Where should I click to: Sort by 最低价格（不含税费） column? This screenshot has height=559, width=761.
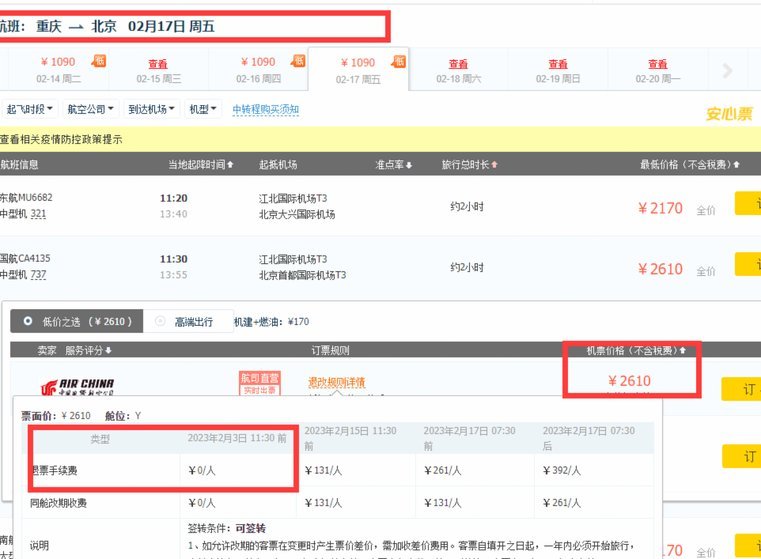[x=689, y=164]
